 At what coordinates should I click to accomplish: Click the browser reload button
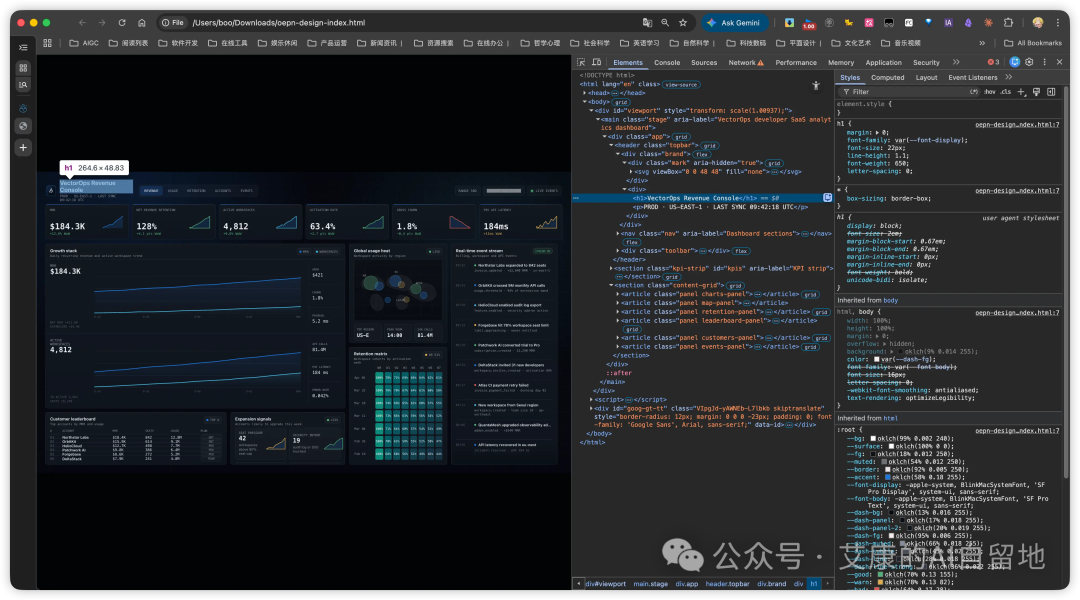[122, 23]
